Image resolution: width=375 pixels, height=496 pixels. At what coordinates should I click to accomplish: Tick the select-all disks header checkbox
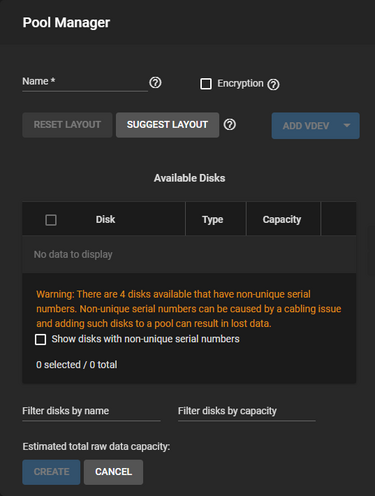click(51, 220)
